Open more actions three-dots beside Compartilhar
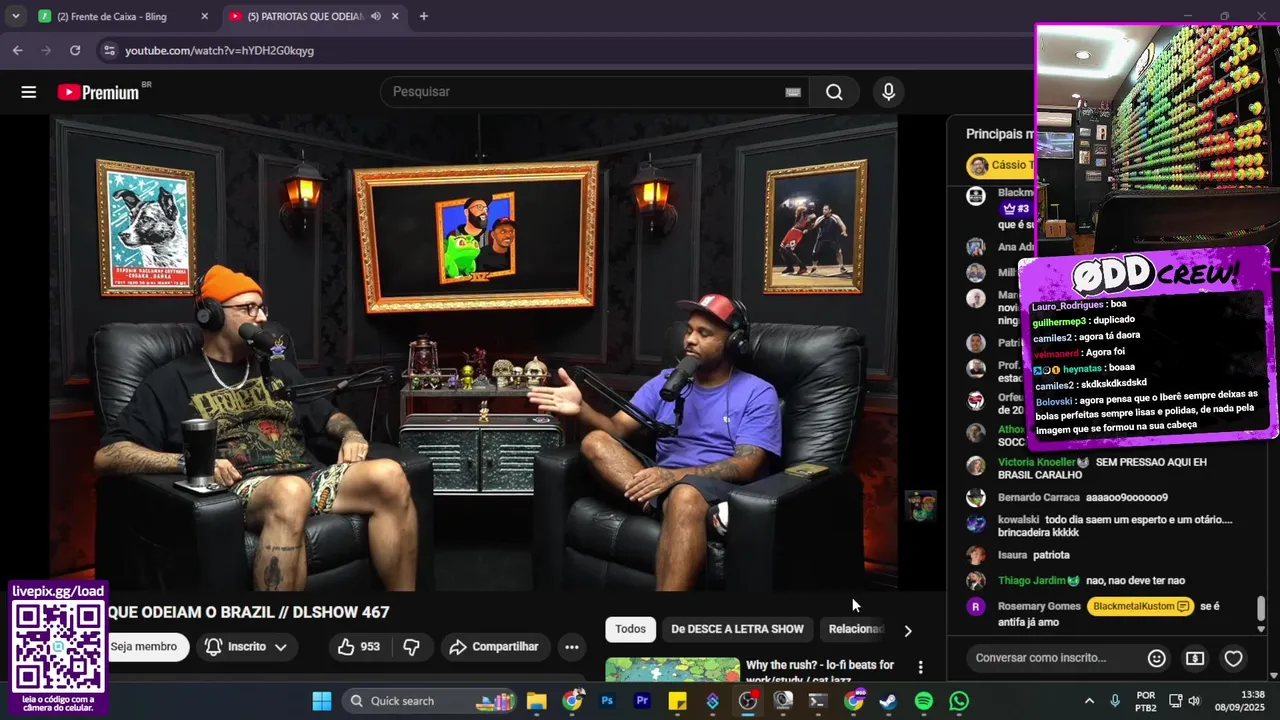Image resolution: width=1280 pixels, height=720 pixels. [x=572, y=647]
